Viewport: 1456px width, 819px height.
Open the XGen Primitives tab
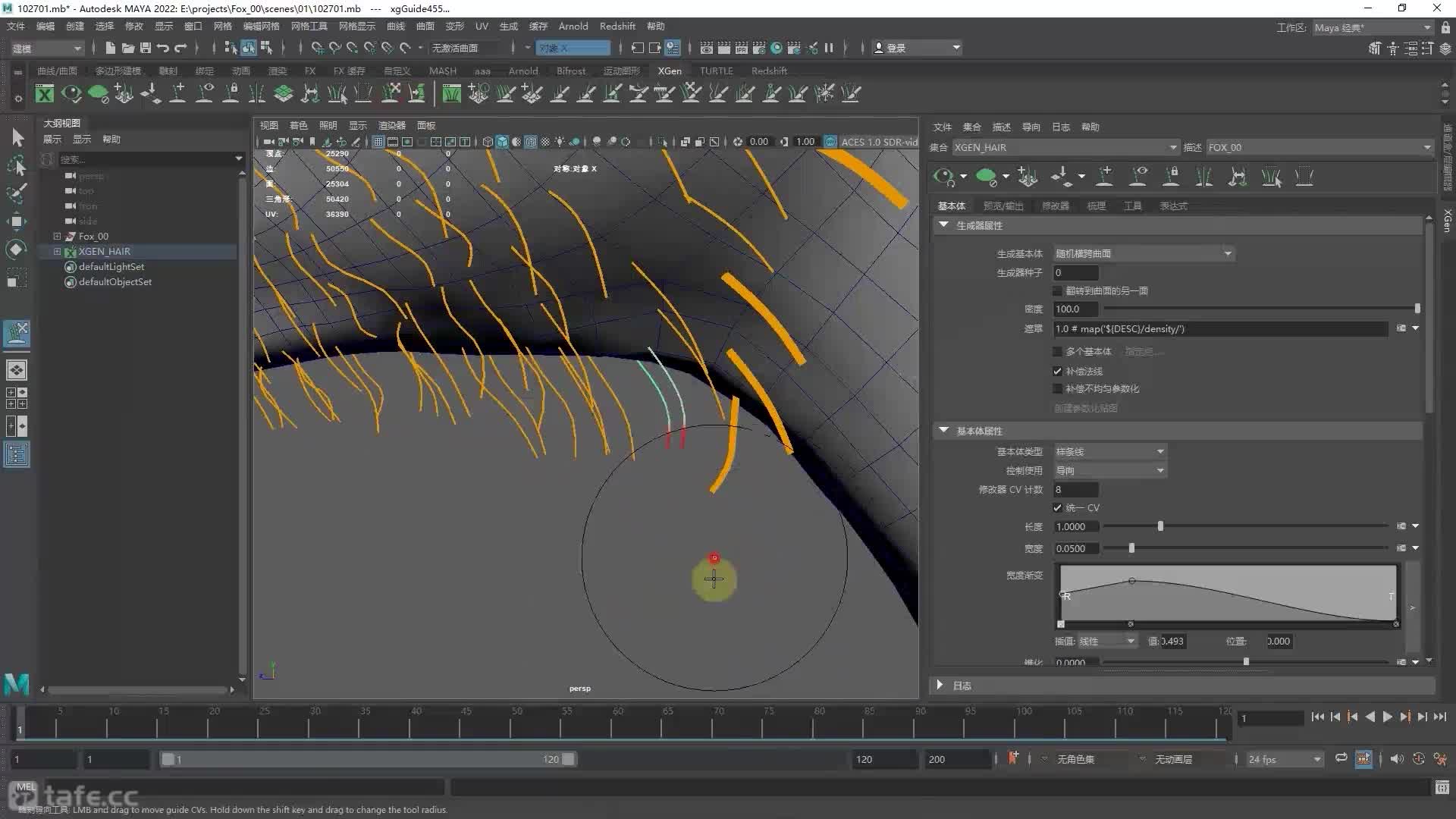point(952,206)
